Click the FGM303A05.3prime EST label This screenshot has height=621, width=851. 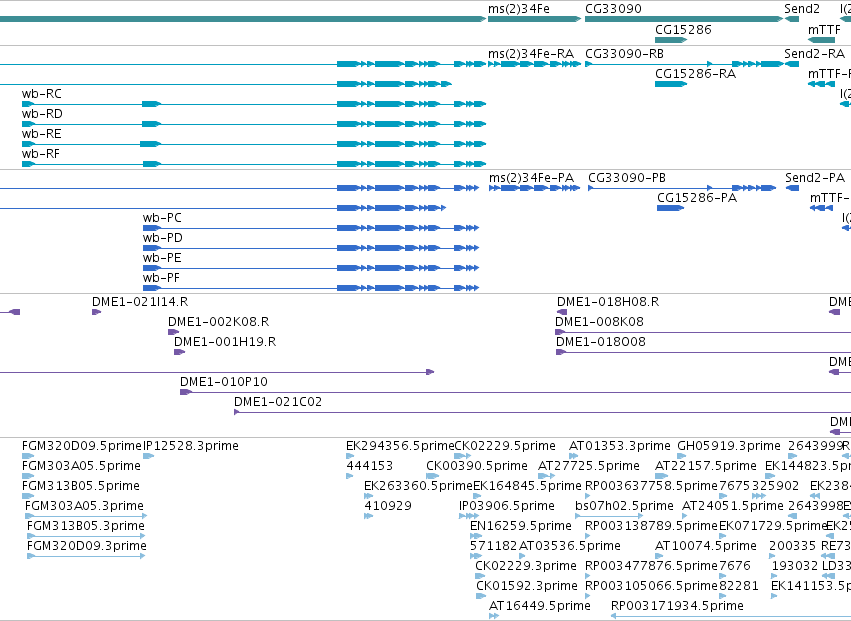click(84, 506)
